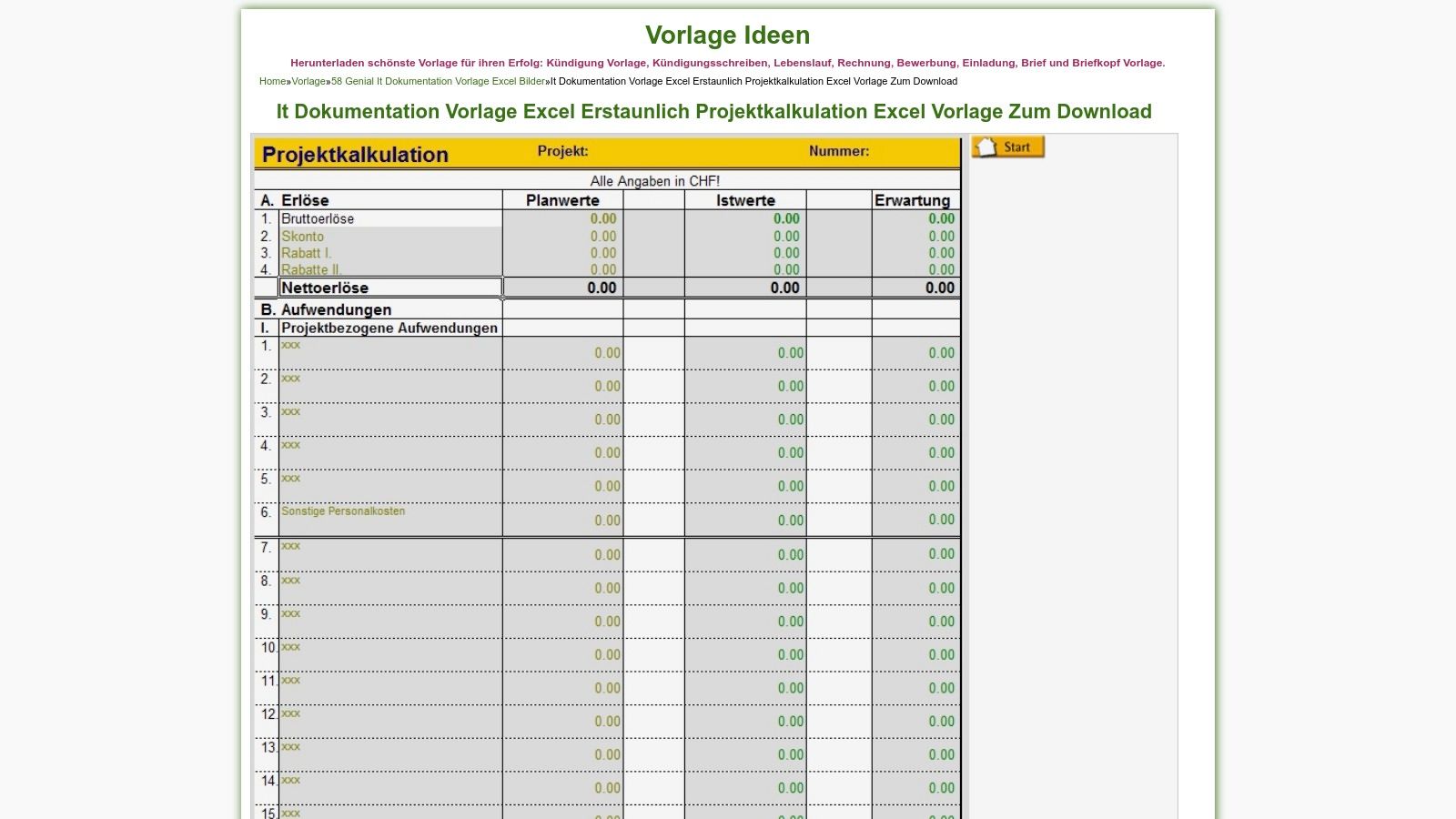The width and height of the screenshot is (1456, 819).
Task: Click Erwartung value in Nettoerlöse row
Action: 940,288
